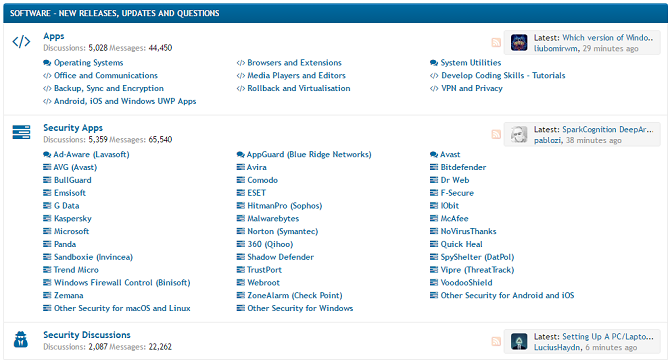Open the RSS feed for Security Apps
Image resolution: width=670 pixels, height=361 pixels.
(496, 134)
